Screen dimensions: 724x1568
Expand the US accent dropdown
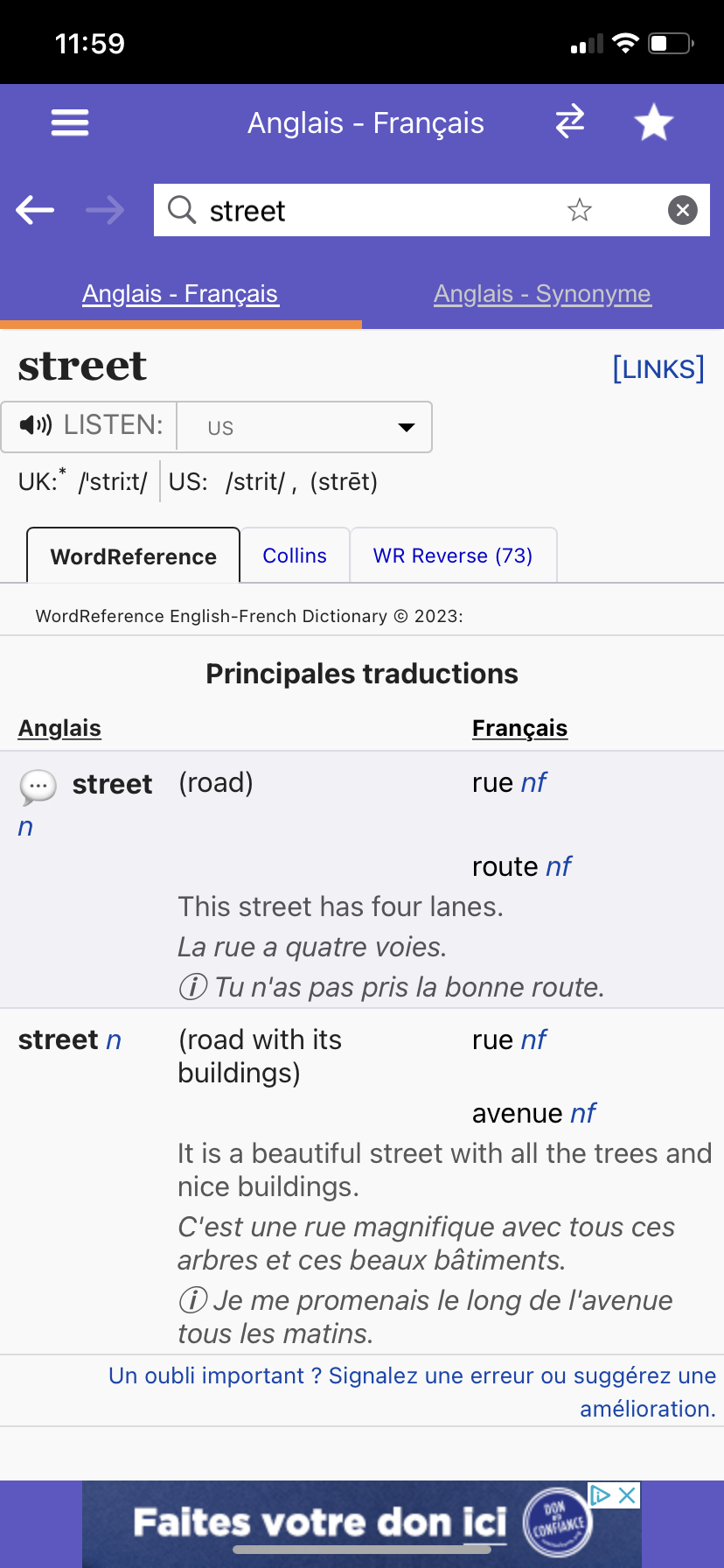[304, 427]
